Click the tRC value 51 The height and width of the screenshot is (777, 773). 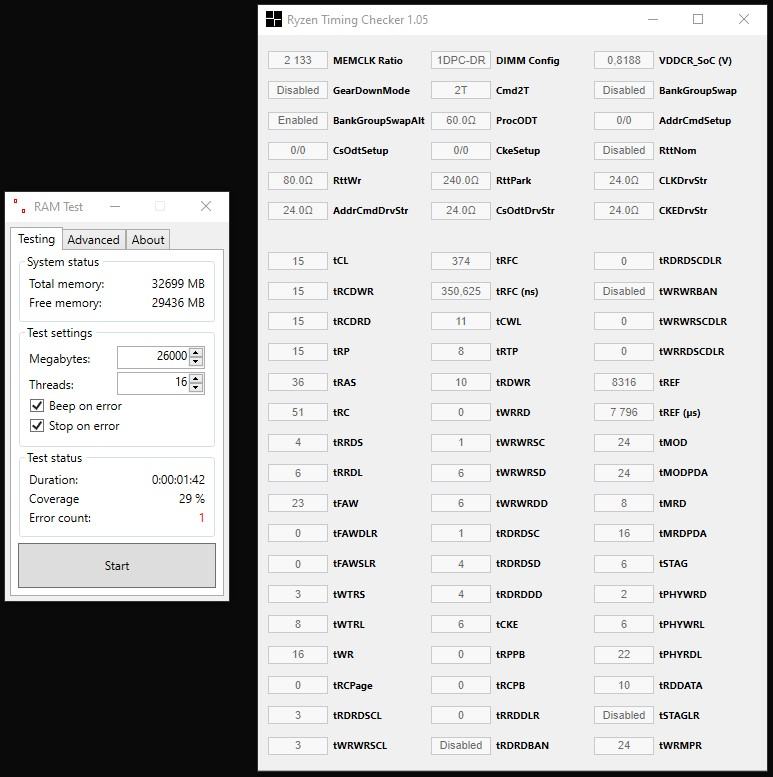[x=298, y=412]
